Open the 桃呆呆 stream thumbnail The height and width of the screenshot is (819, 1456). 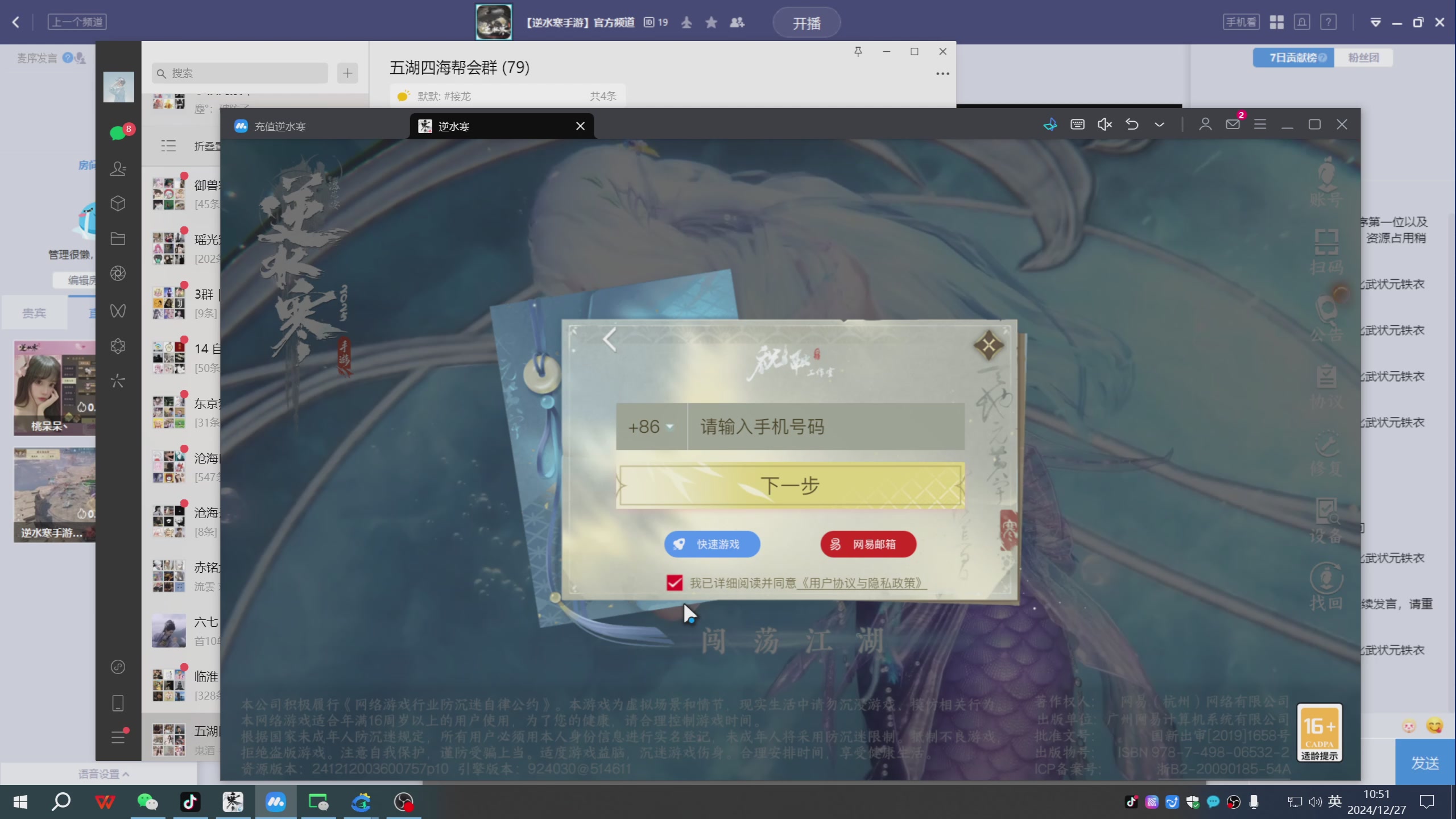tap(55, 388)
